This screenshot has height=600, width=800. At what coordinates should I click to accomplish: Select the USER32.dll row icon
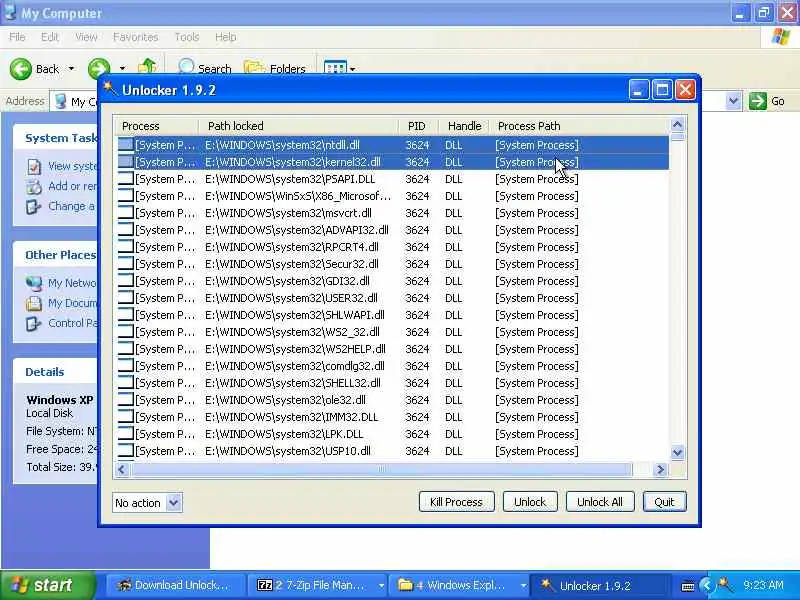click(x=126, y=297)
